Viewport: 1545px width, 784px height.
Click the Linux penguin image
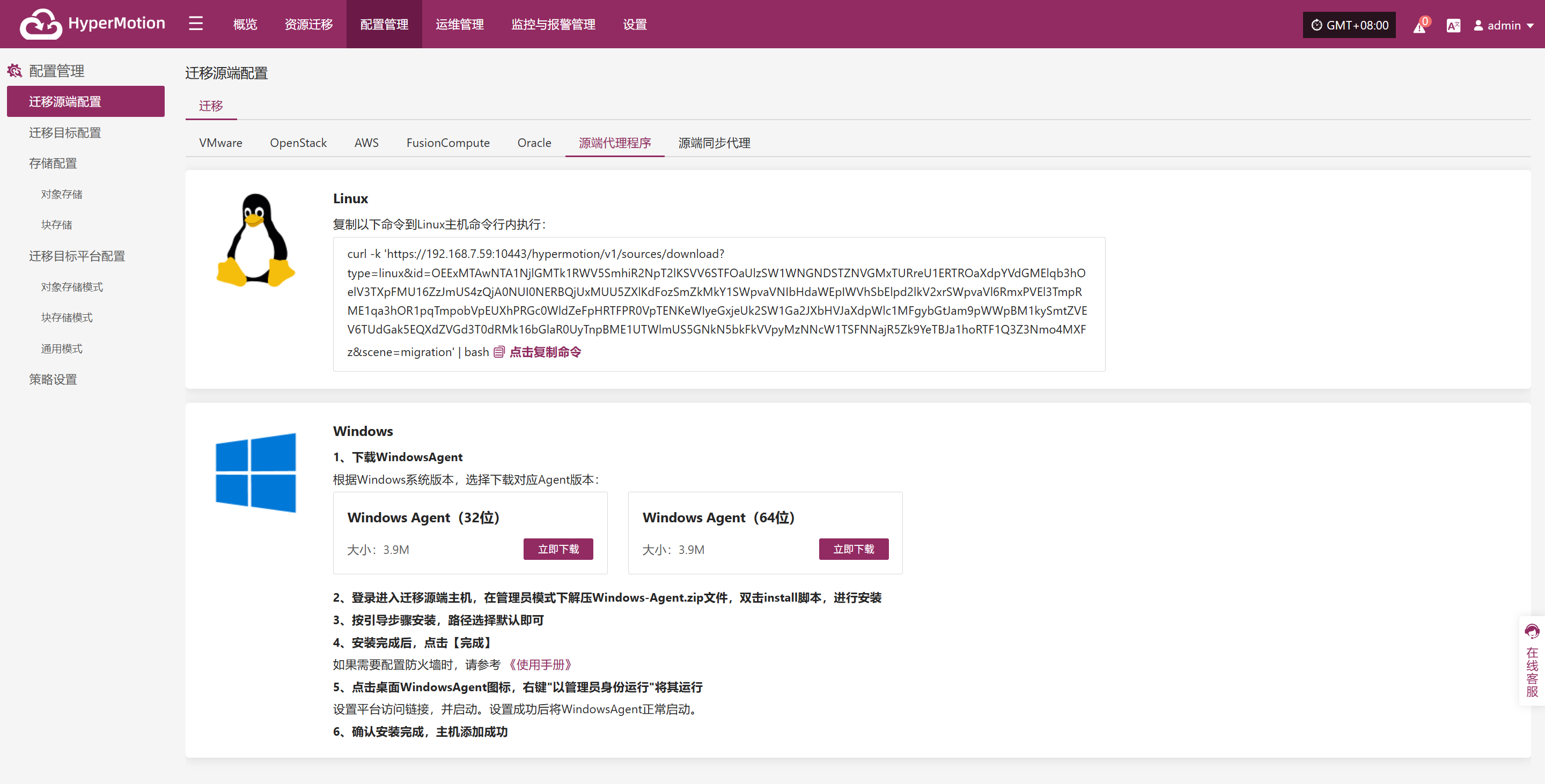[255, 240]
